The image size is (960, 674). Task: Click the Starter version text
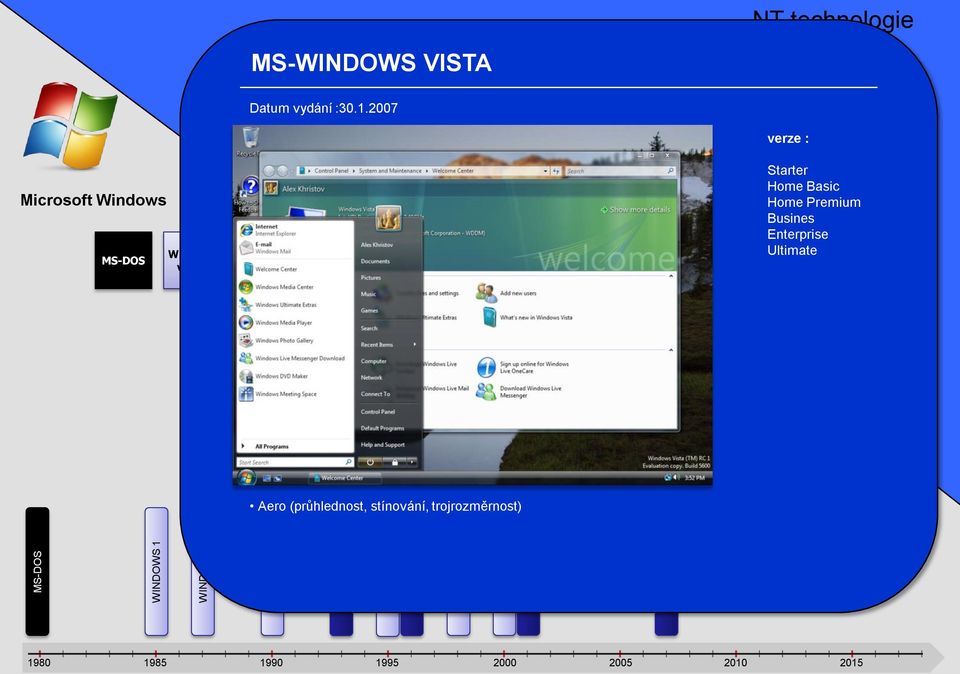[x=787, y=170]
